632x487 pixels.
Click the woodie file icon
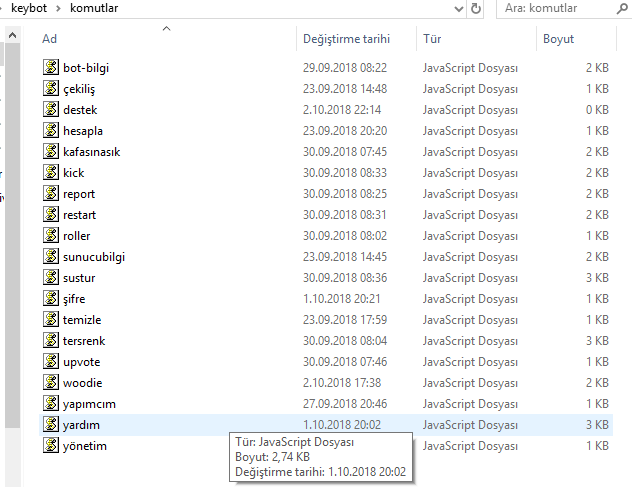pyautogui.click(x=51, y=382)
